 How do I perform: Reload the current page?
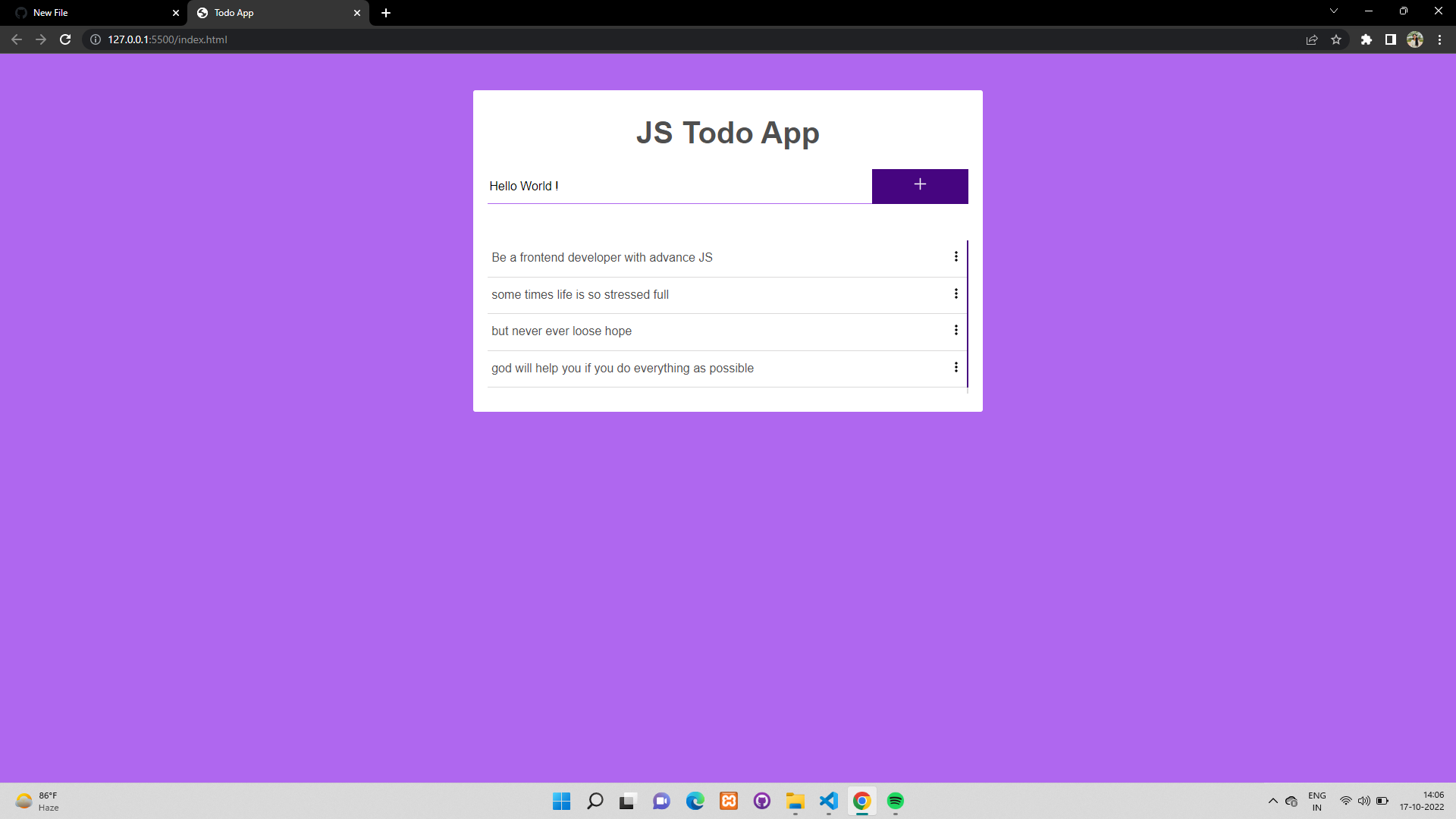(x=65, y=39)
